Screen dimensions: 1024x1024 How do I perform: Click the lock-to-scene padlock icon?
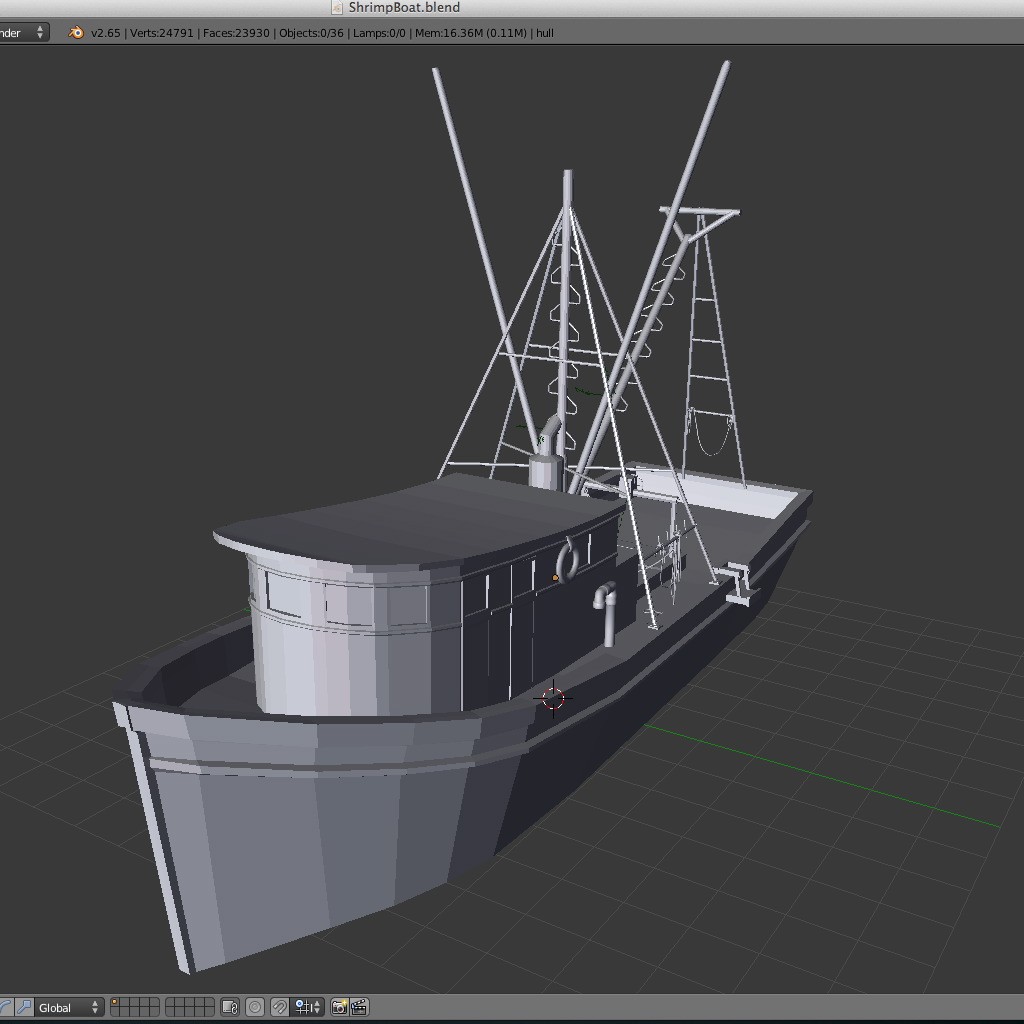click(x=229, y=1007)
